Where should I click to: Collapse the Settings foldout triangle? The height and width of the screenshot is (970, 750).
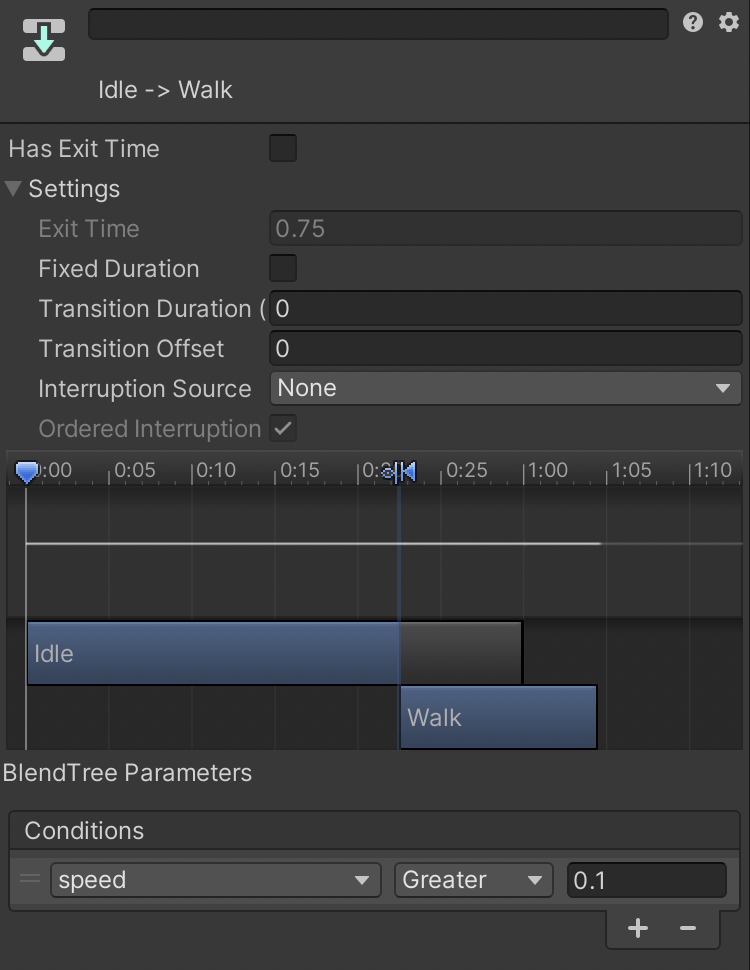coord(14,189)
